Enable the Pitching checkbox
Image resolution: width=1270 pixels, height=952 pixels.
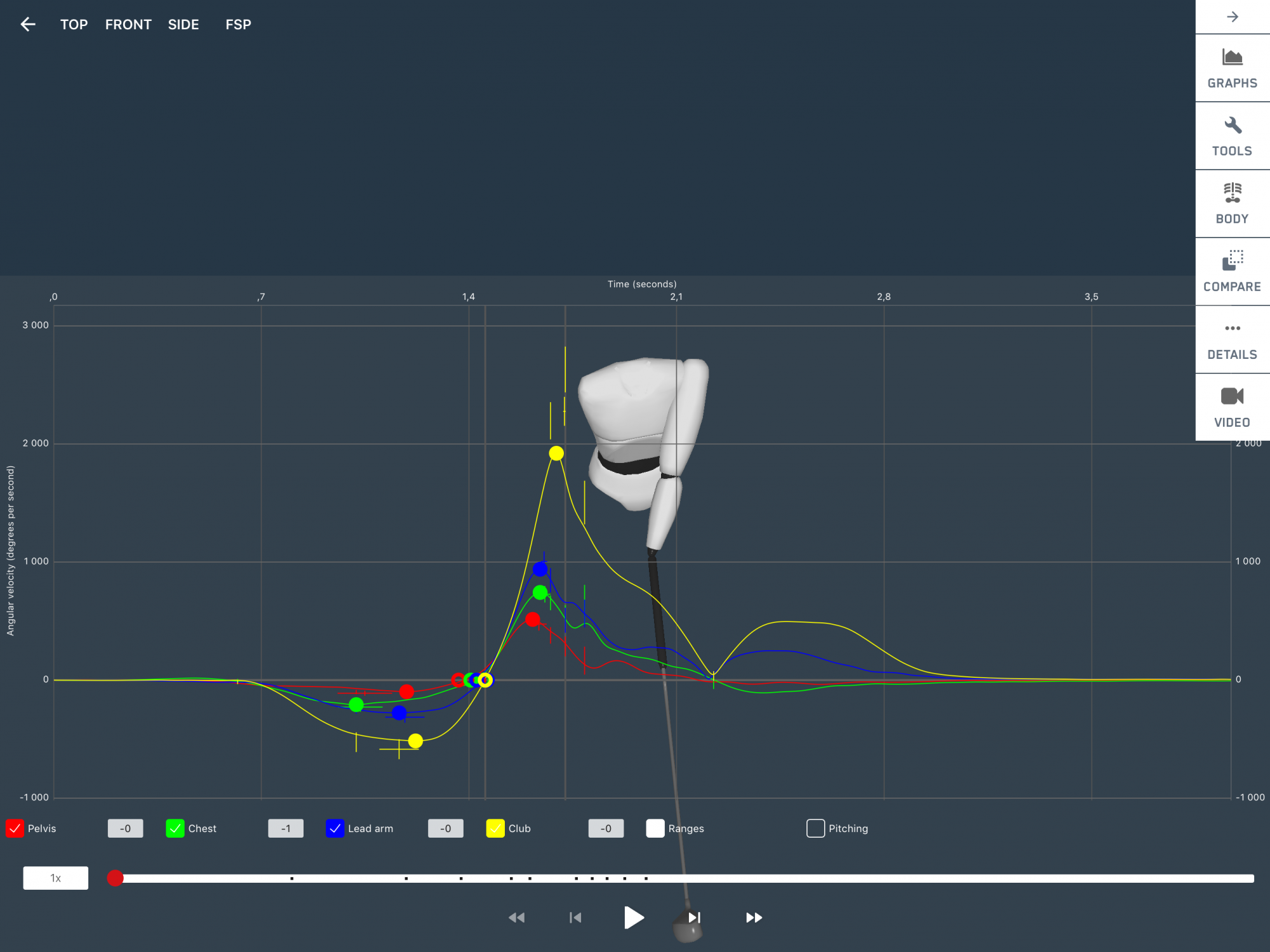[x=816, y=828]
